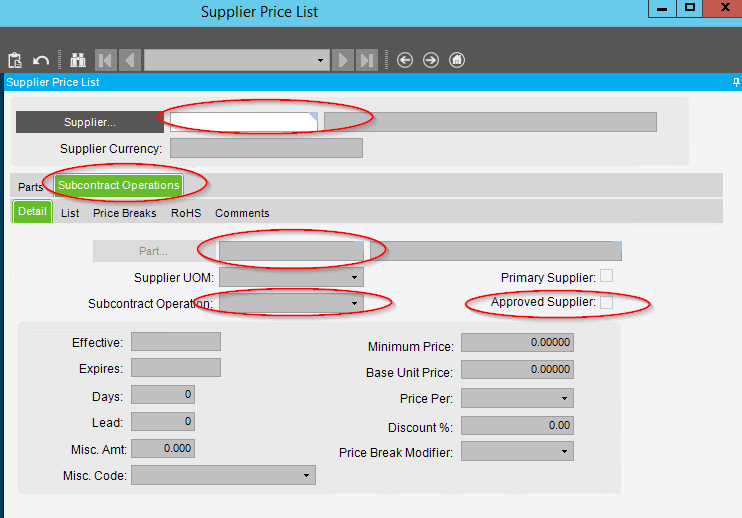Click the Paste clipboard toolbar icon

[x=15, y=60]
